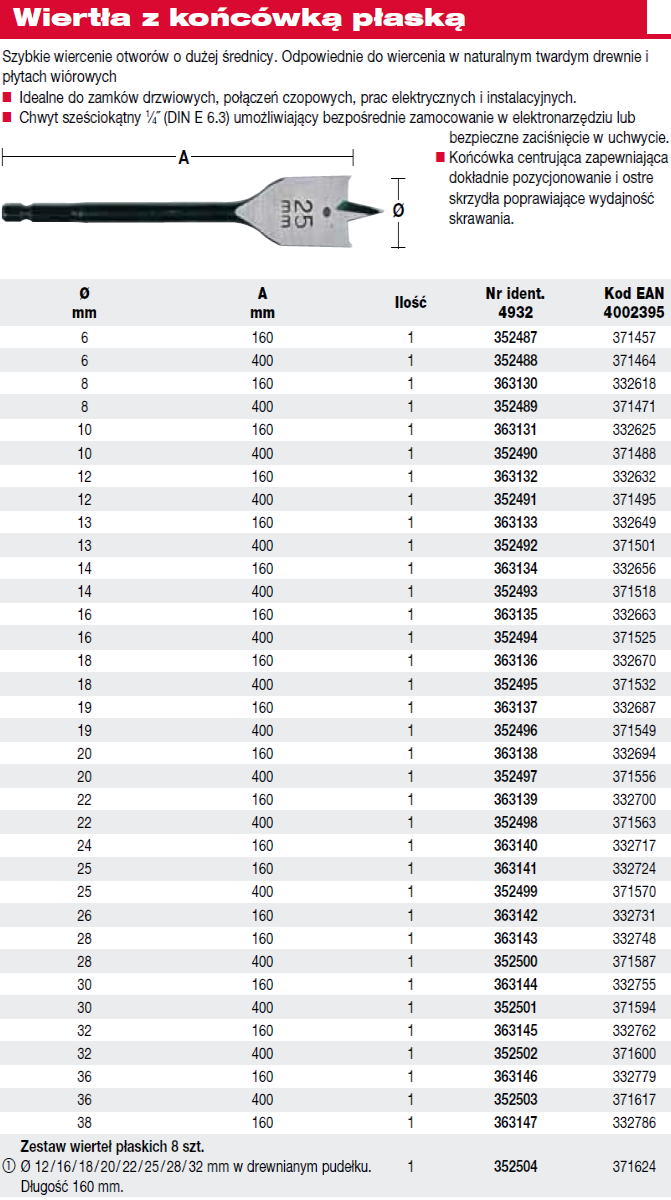671x1200 pixels.
Task: Select ident number 352487
Action: 514,339
